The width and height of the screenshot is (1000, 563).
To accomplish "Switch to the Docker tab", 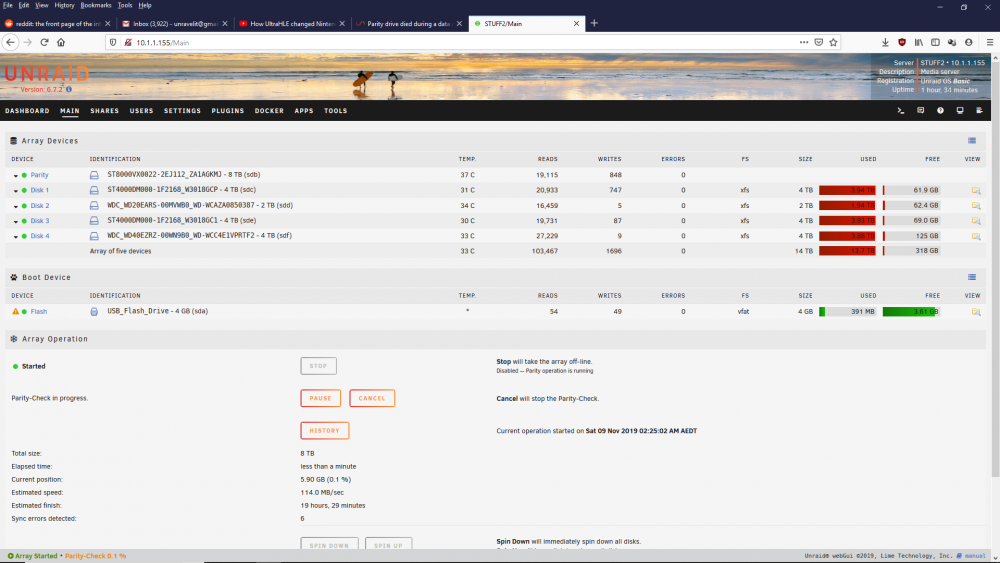I will [x=269, y=111].
